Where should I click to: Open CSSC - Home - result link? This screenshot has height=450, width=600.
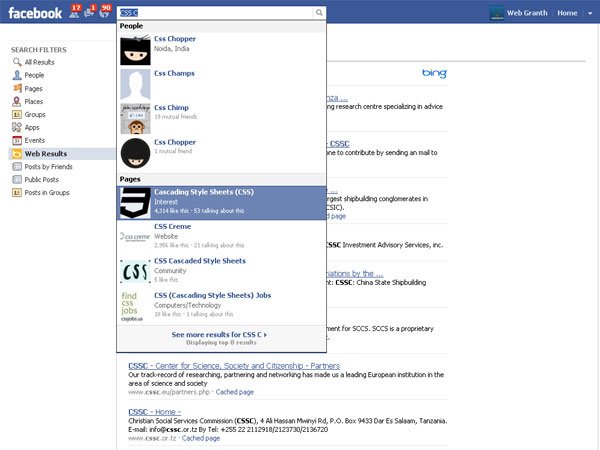tap(155, 412)
